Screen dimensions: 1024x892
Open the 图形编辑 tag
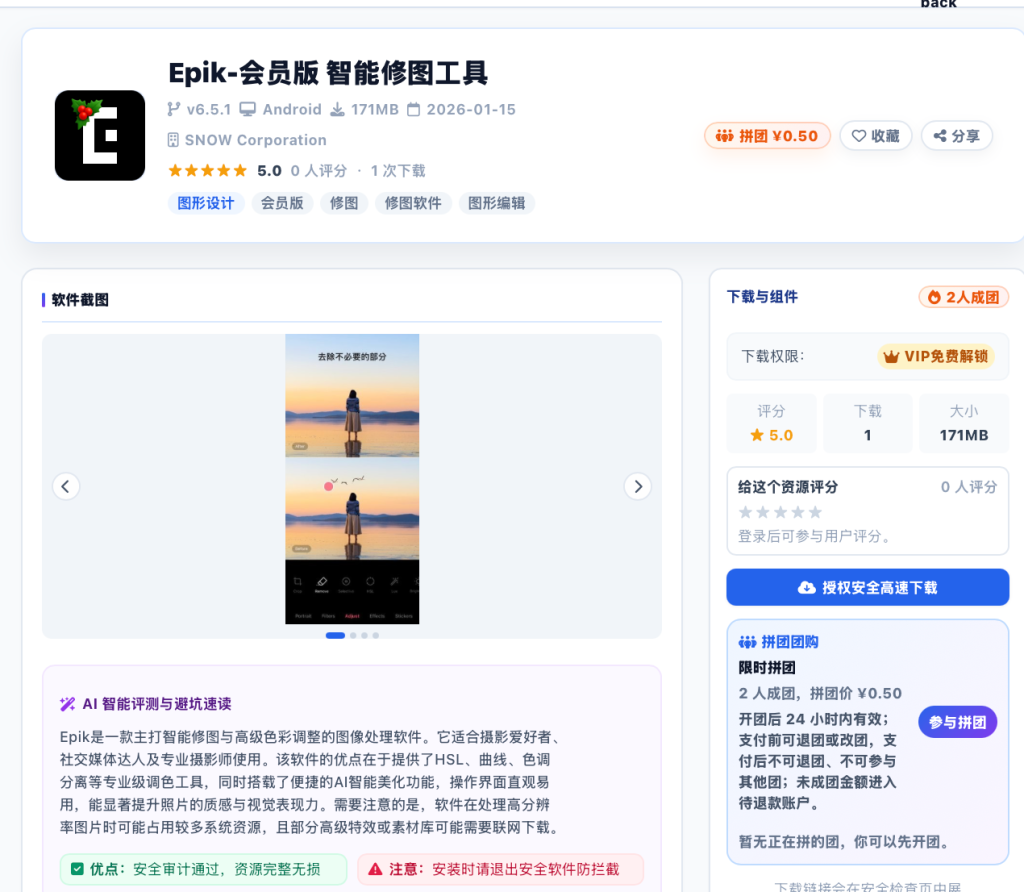(x=496, y=203)
